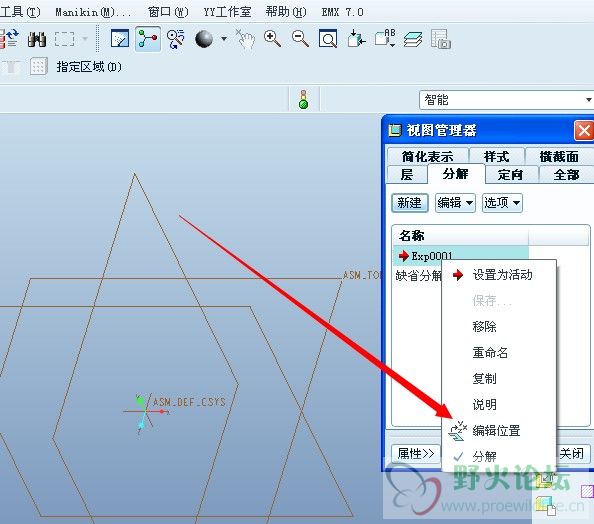This screenshot has height=524, width=594.
Task: Switch to the 层 tab
Action: (x=407, y=174)
